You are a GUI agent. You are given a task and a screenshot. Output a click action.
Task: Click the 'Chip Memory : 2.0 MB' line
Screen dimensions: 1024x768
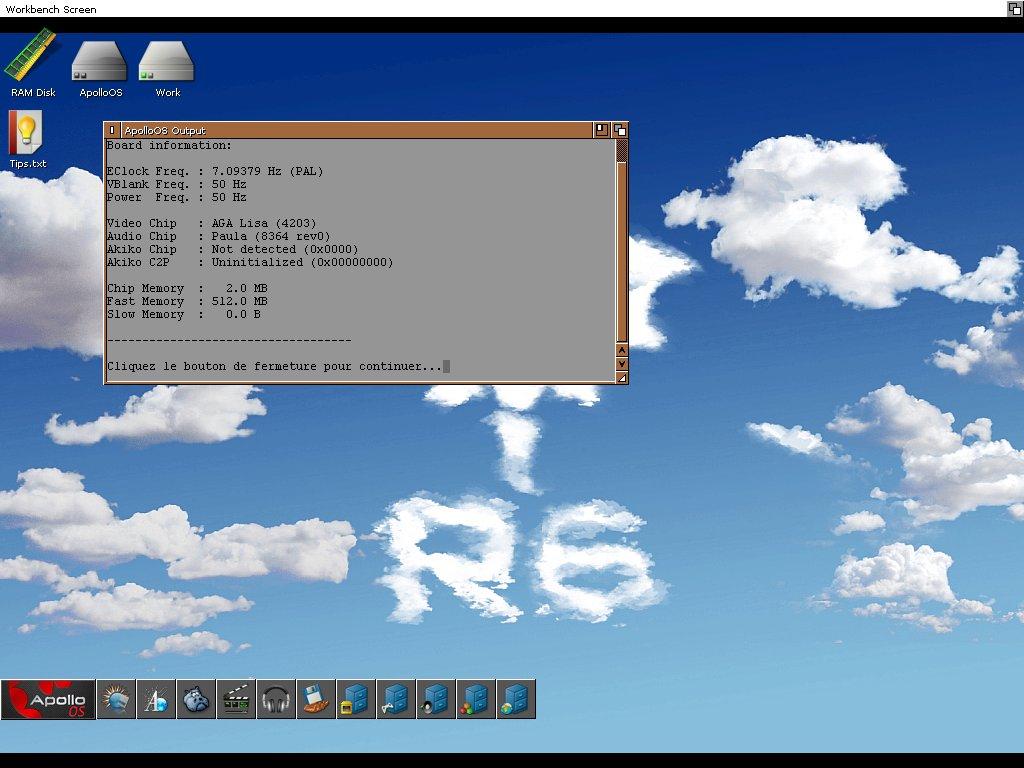click(187, 288)
